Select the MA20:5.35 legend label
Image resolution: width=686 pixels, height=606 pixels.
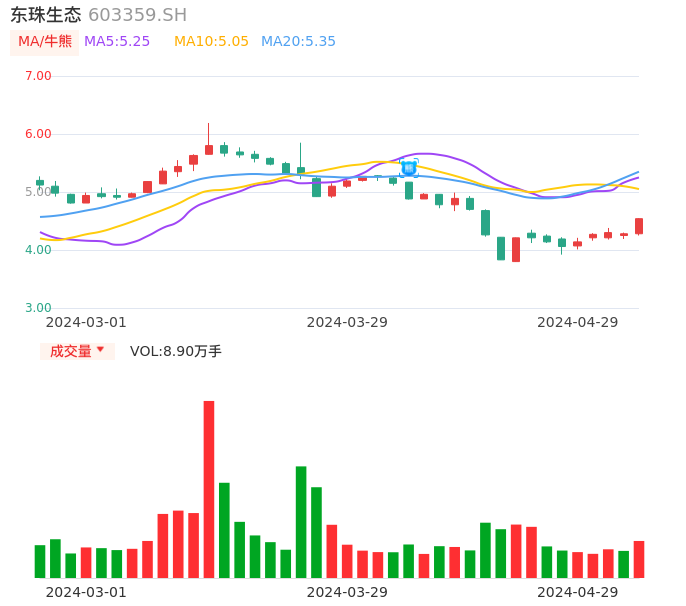pos(298,42)
